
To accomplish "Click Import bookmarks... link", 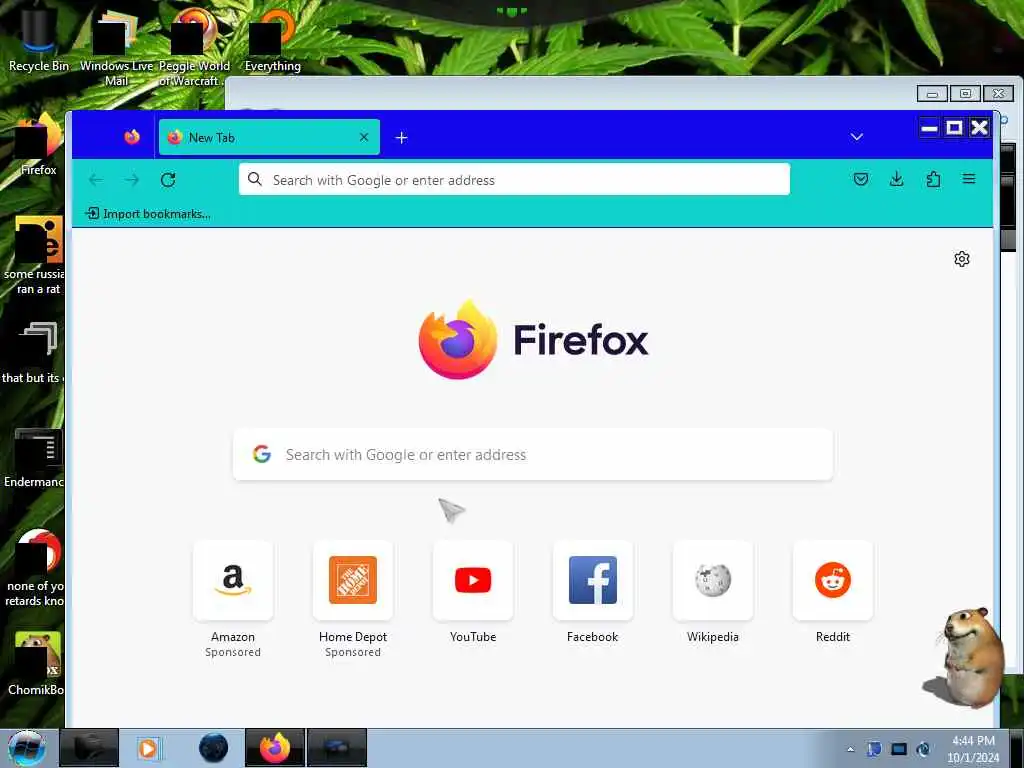I will tap(149, 214).
